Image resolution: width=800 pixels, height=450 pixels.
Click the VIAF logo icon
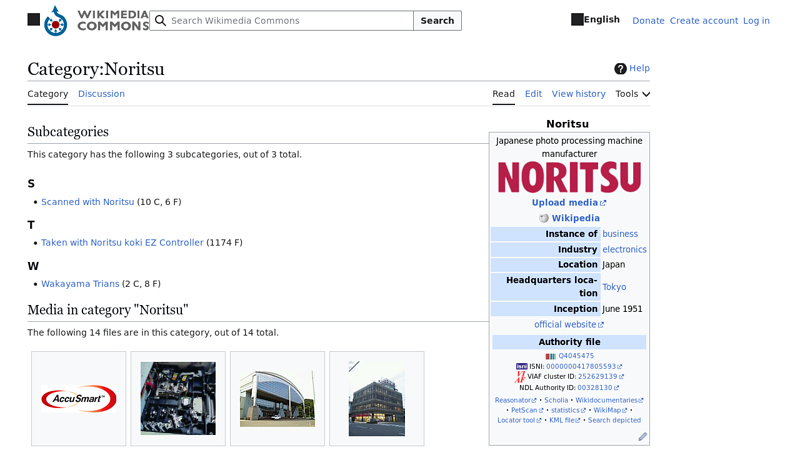tap(520, 377)
